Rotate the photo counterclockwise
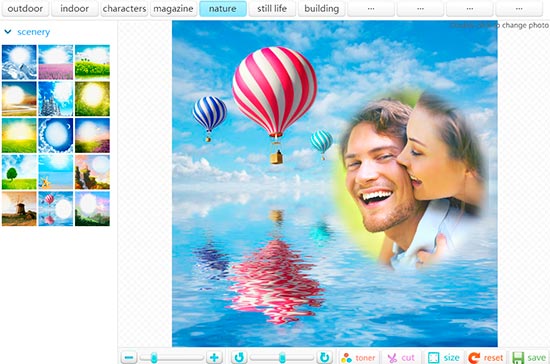Viewport: 550px width, 364px height. pos(239,357)
